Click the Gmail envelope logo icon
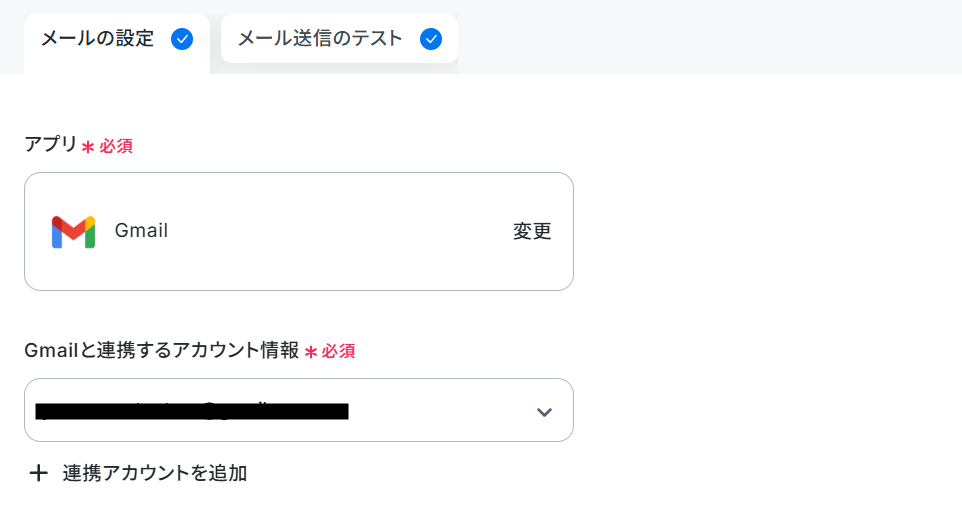Viewport: 962px width, 511px height. tap(73, 232)
